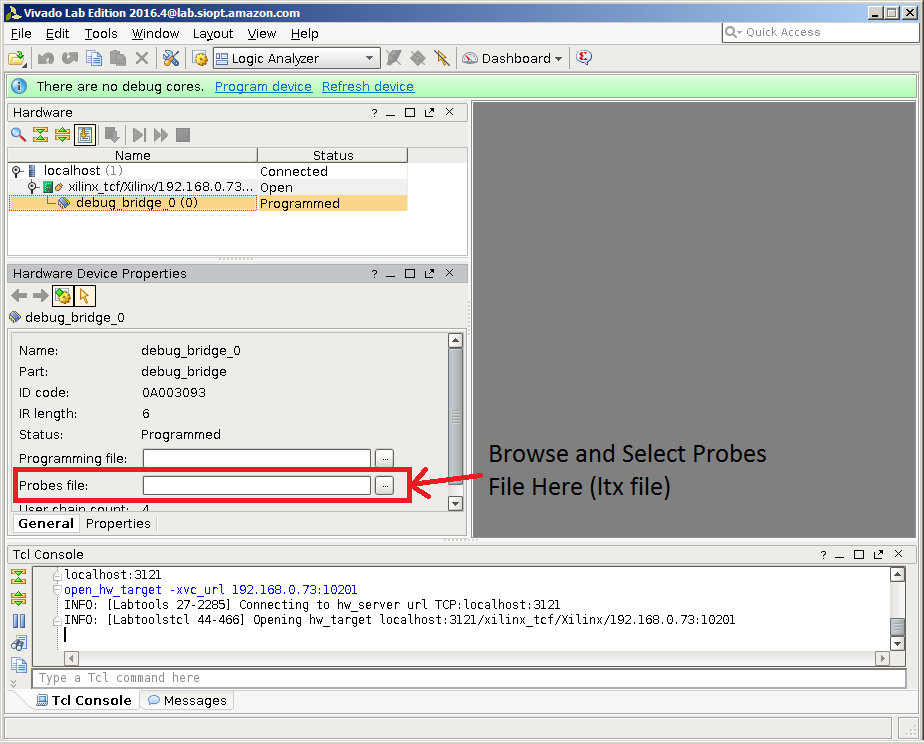The image size is (924, 744).
Task: Open the Tools menu
Action: point(101,34)
